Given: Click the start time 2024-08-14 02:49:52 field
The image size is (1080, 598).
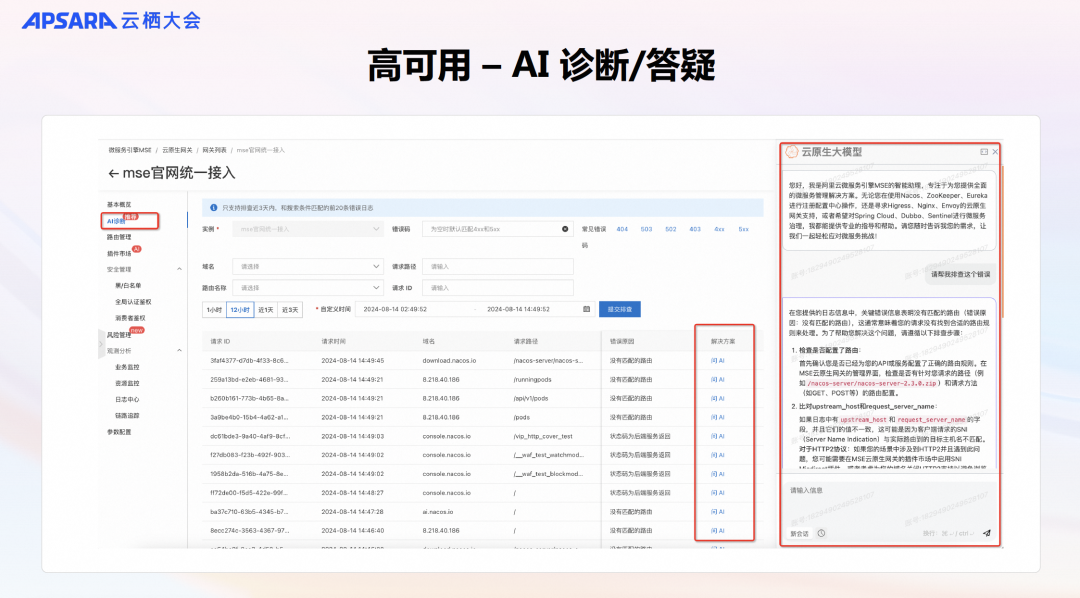Looking at the screenshot, I should coord(395,309).
